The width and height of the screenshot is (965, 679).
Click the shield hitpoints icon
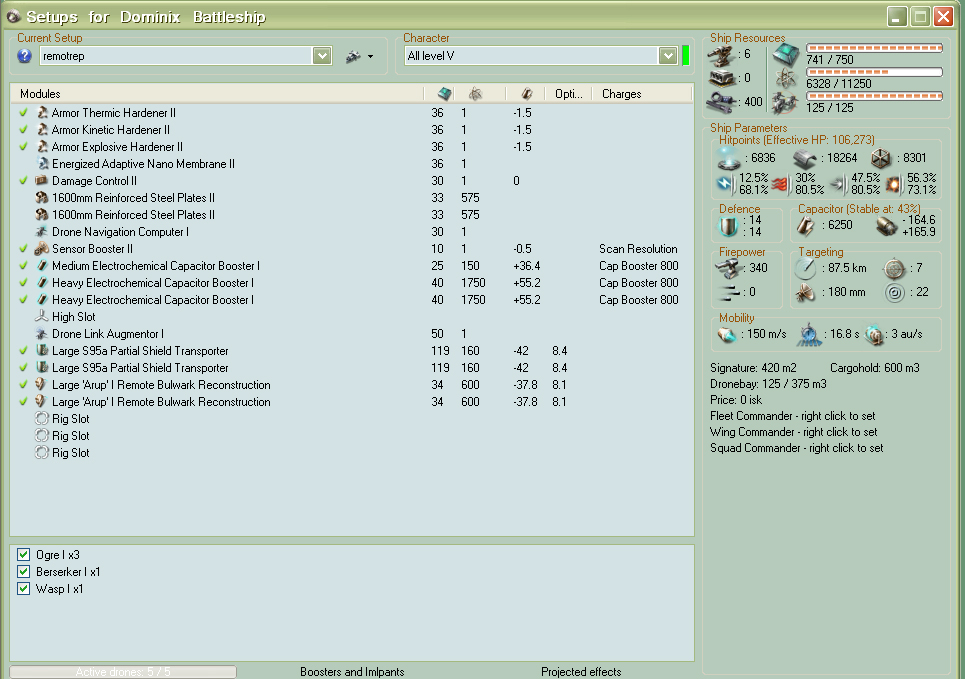(x=729, y=158)
